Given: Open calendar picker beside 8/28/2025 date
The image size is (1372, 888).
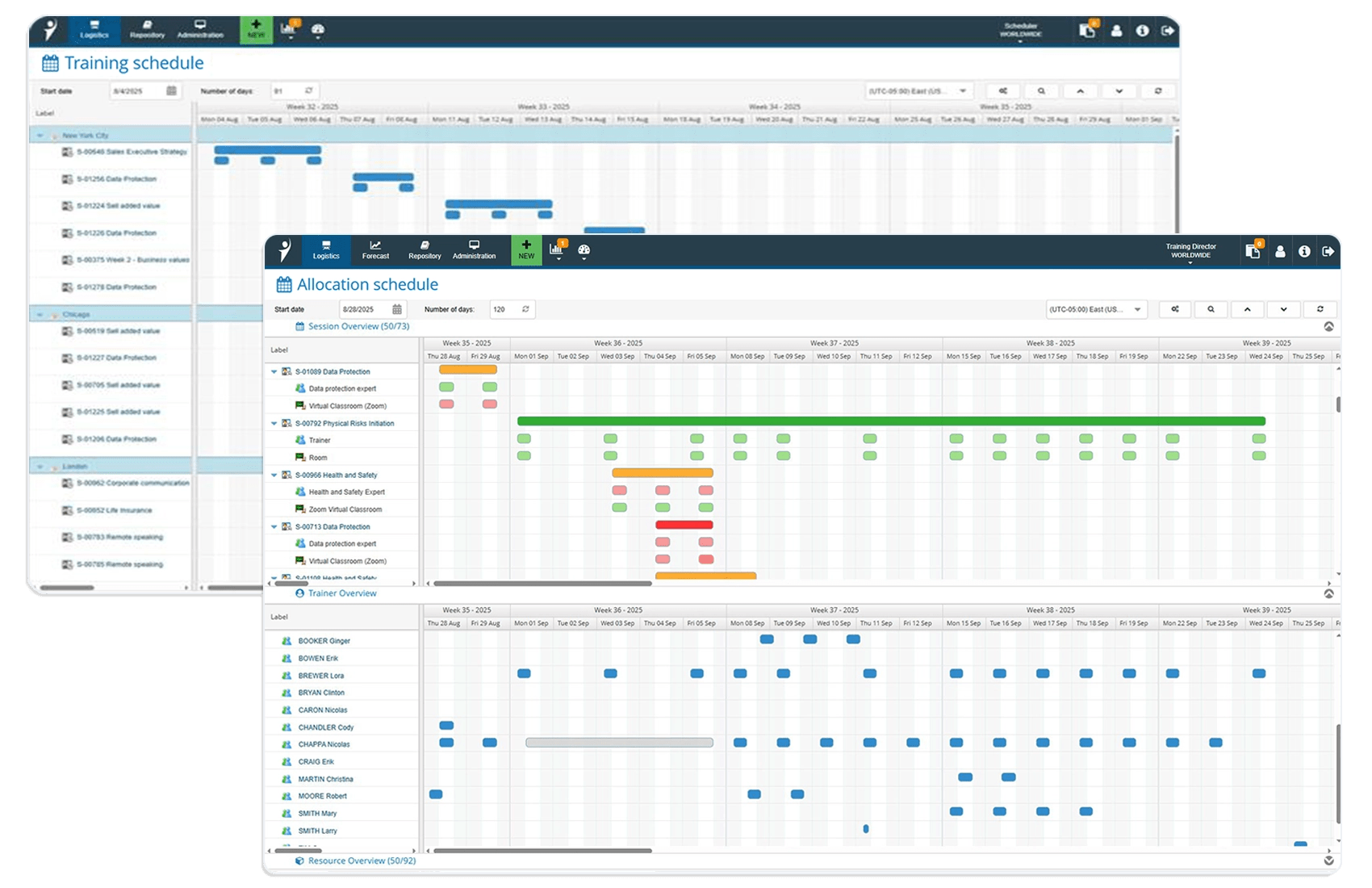Looking at the screenshot, I should (396, 309).
